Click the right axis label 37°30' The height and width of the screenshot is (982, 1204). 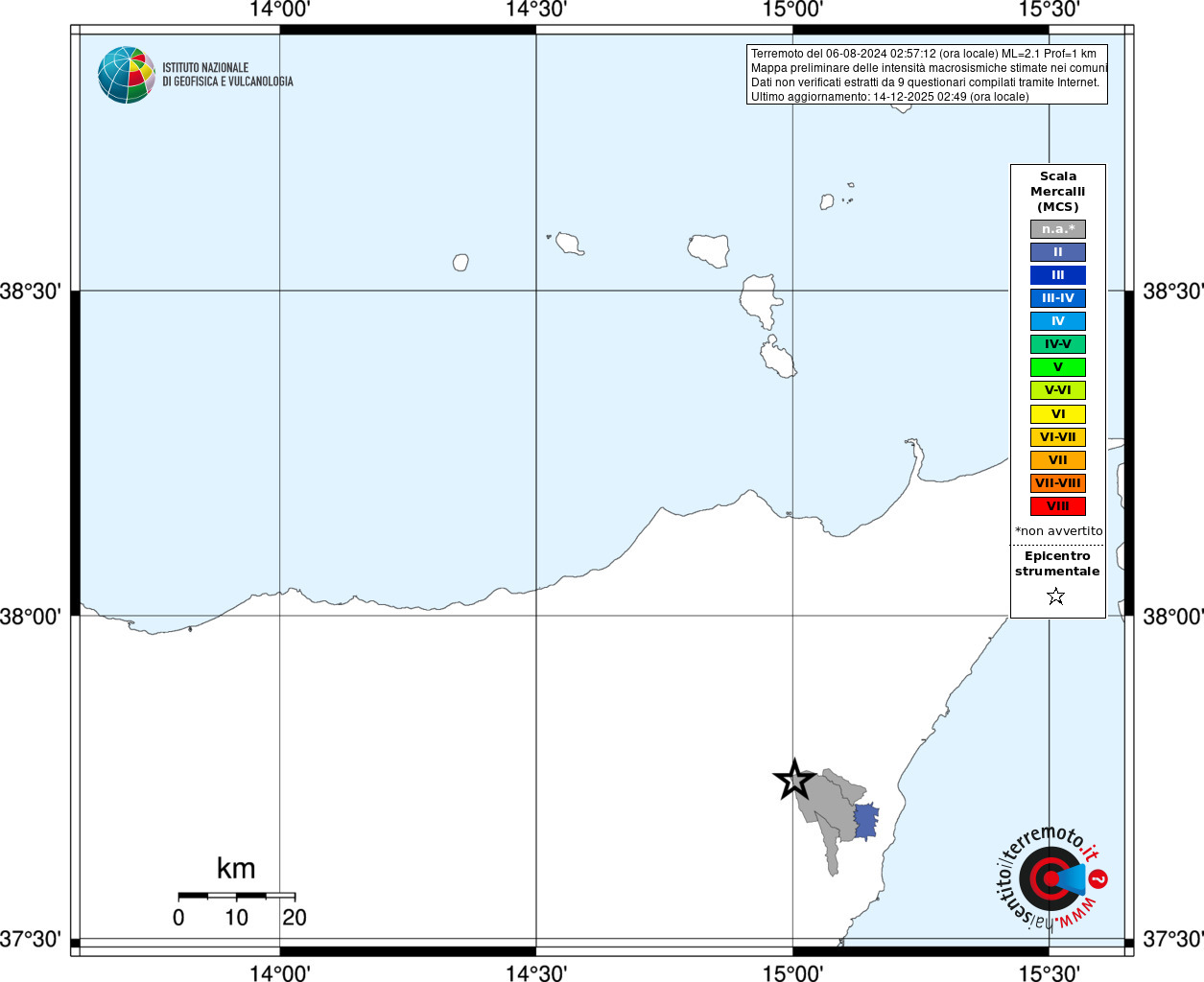point(1172,939)
